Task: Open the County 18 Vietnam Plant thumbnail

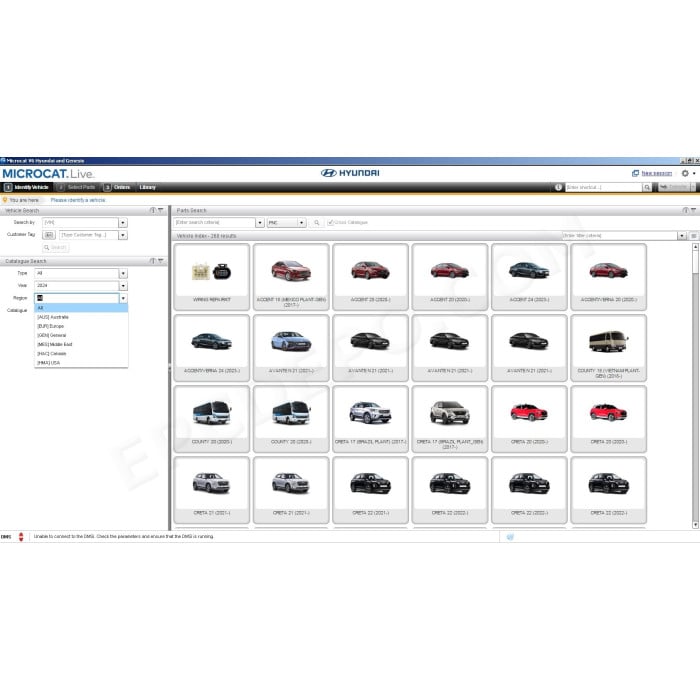Action: click(608, 348)
